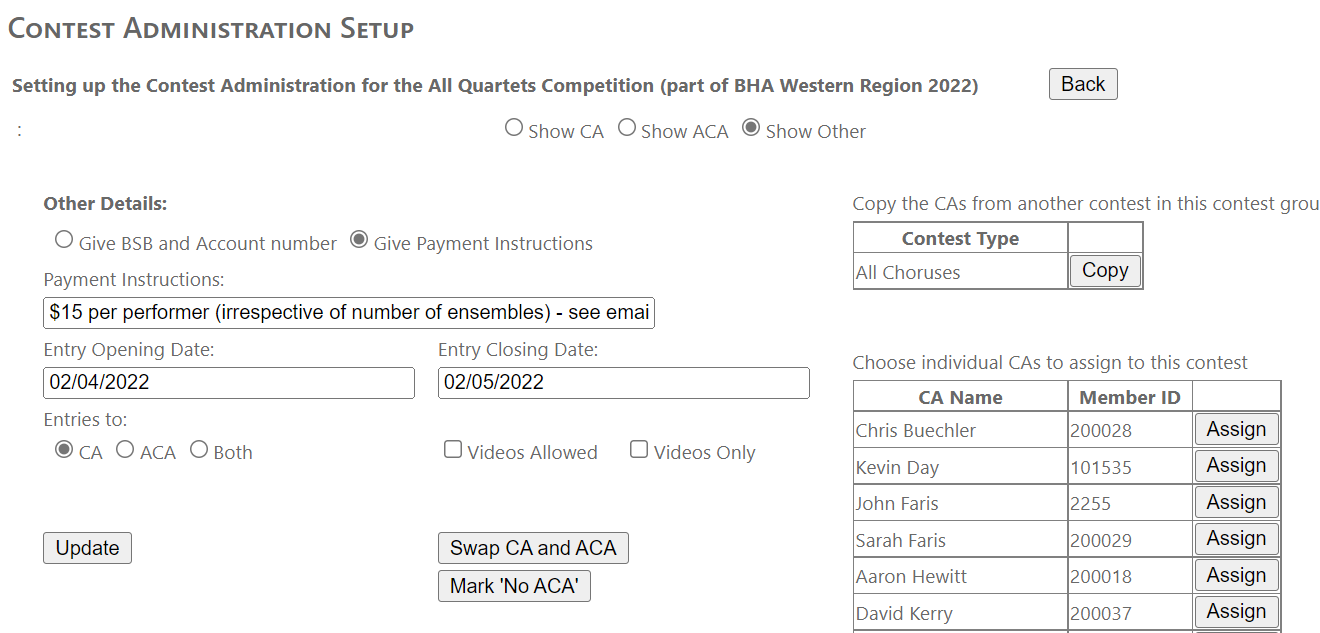Screen dimensions: 1320x633
Task: Copy CAs from All Choruses contest
Action: pos(1104,271)
